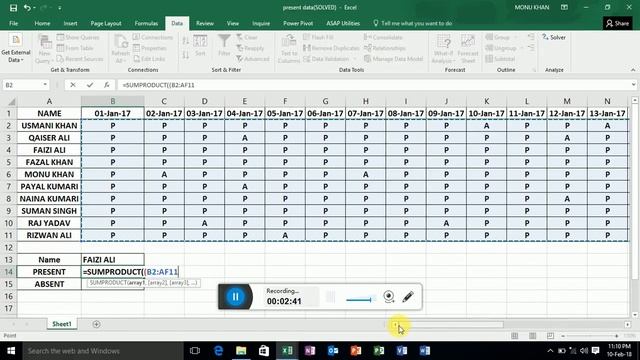Switch to the Insert tab
This screenshot has height=360, width=640.
pos(70,23)
